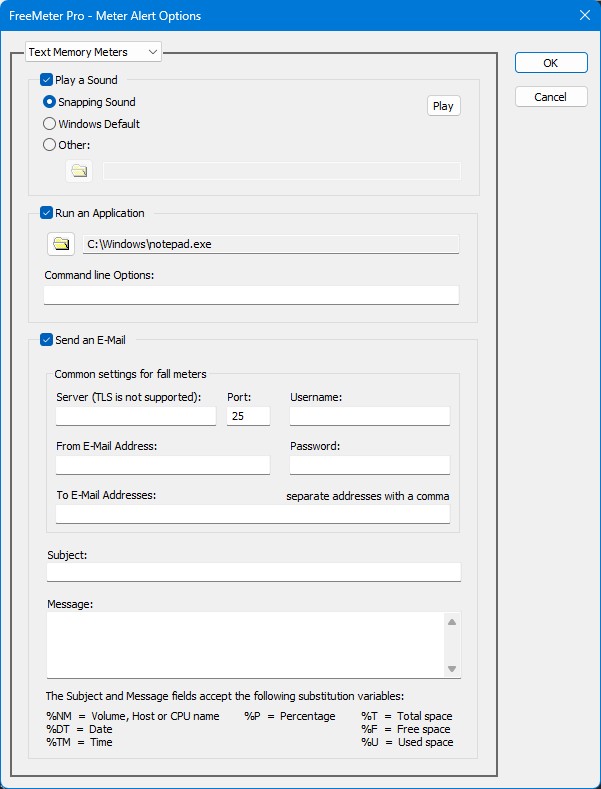Click the Command line Options field

point(251,295)
